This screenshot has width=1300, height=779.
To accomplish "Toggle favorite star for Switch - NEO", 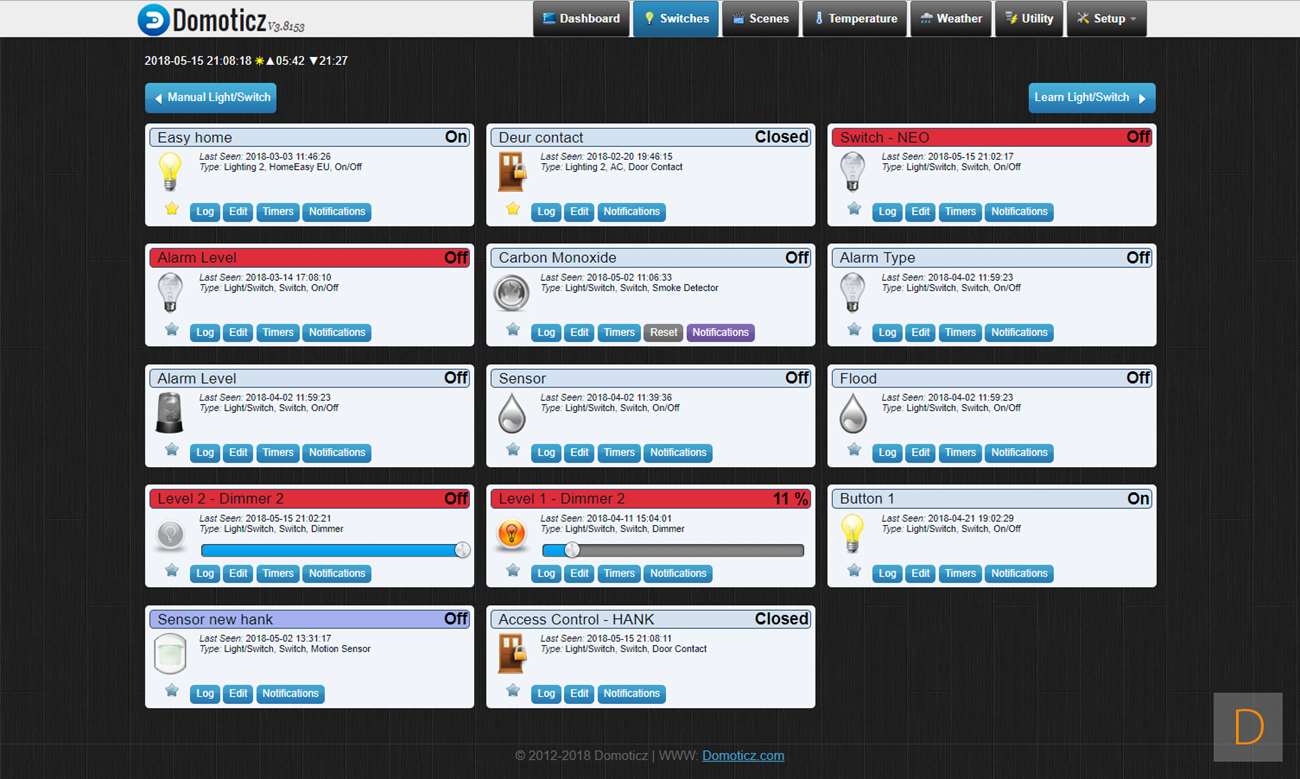I will coord(854,209).
